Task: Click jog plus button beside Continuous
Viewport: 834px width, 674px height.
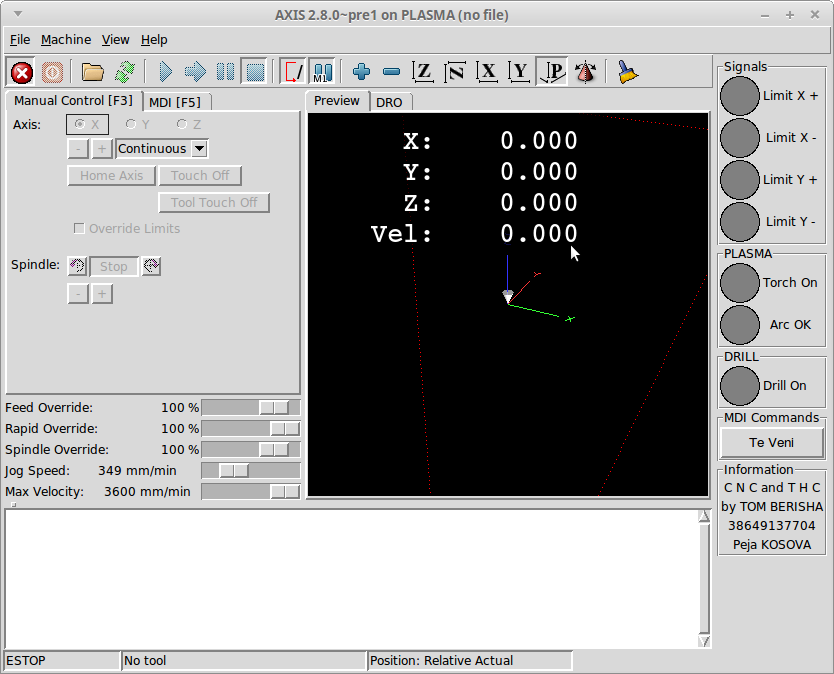Action: pyautogui.click(x=102, y=148)
